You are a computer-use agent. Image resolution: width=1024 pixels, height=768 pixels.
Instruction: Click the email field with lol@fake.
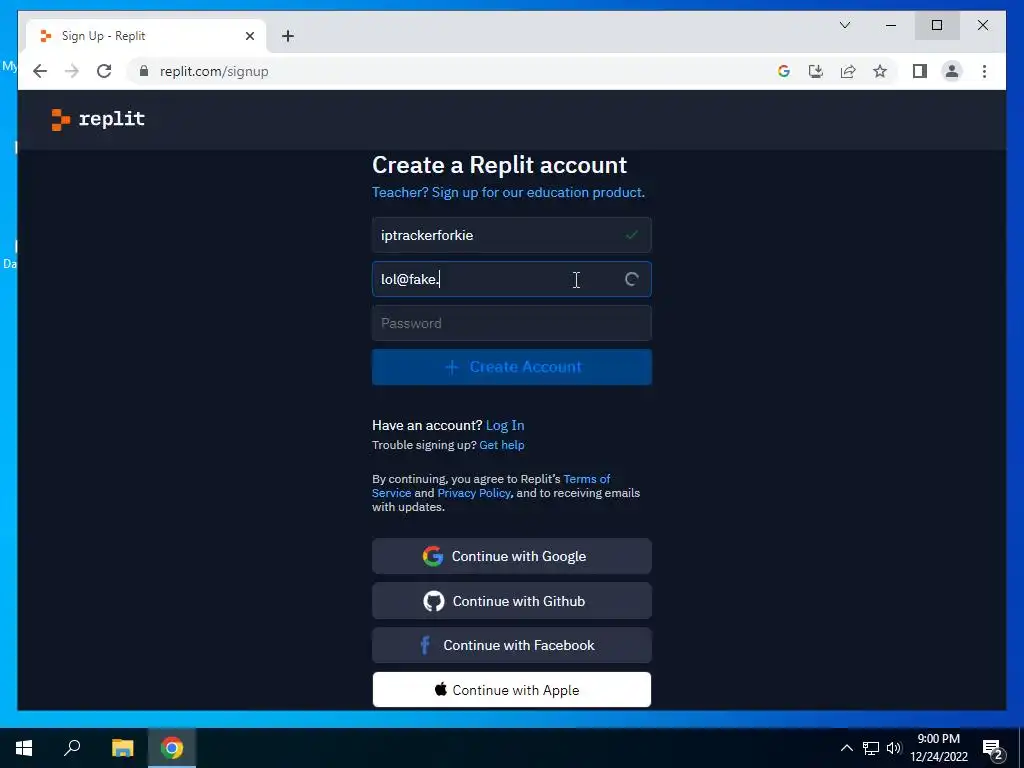click(511, 280)
